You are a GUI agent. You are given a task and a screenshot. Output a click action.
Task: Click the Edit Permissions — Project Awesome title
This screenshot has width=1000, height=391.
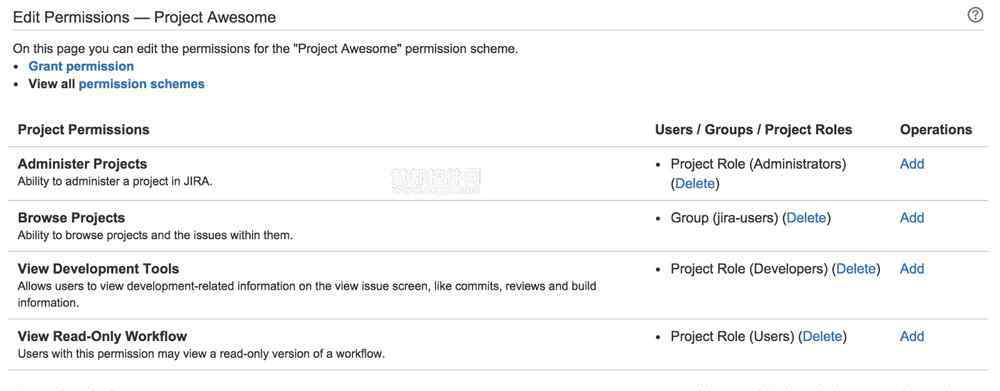click(144, 17)
